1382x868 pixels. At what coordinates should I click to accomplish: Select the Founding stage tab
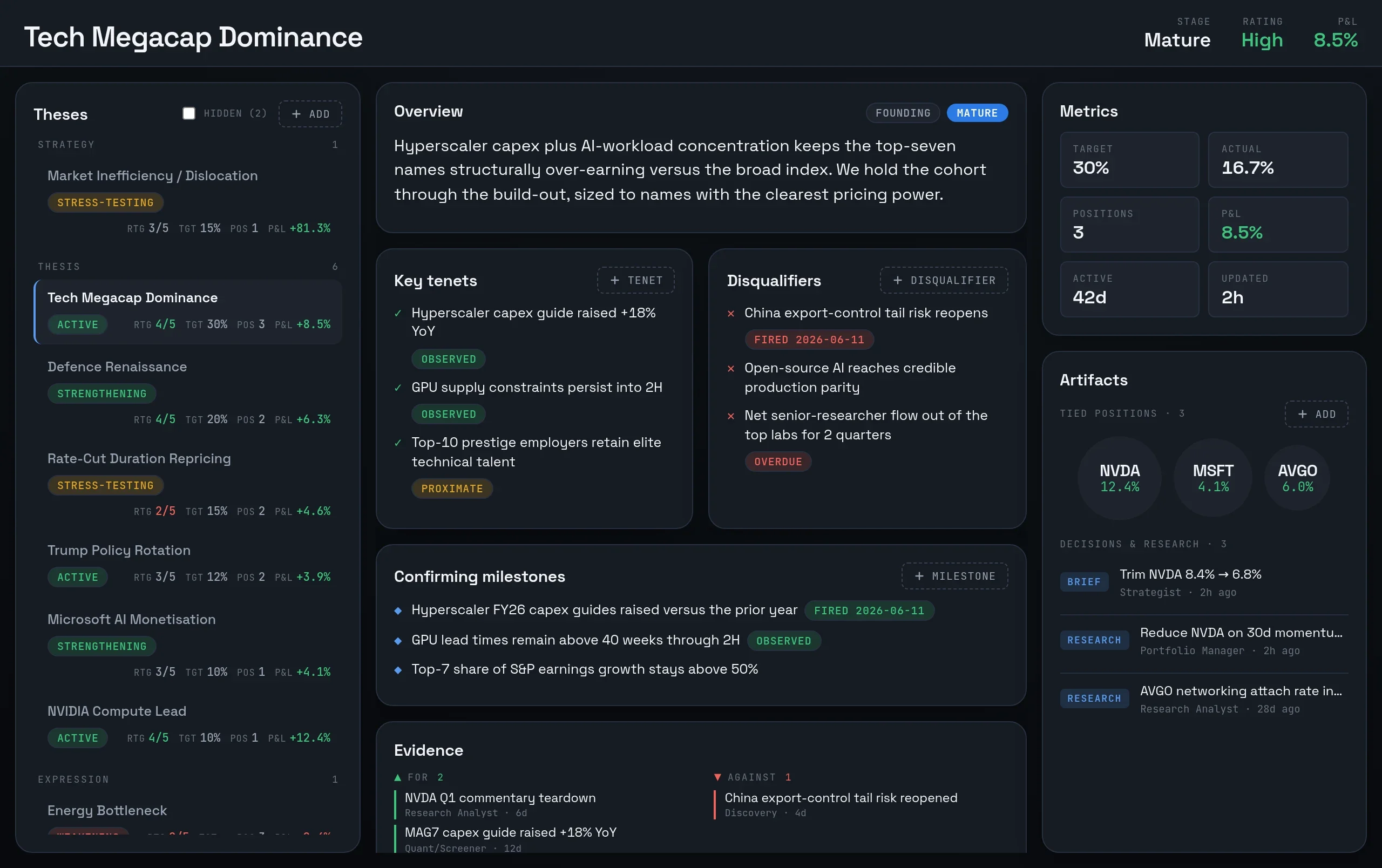tap(902, 113)
